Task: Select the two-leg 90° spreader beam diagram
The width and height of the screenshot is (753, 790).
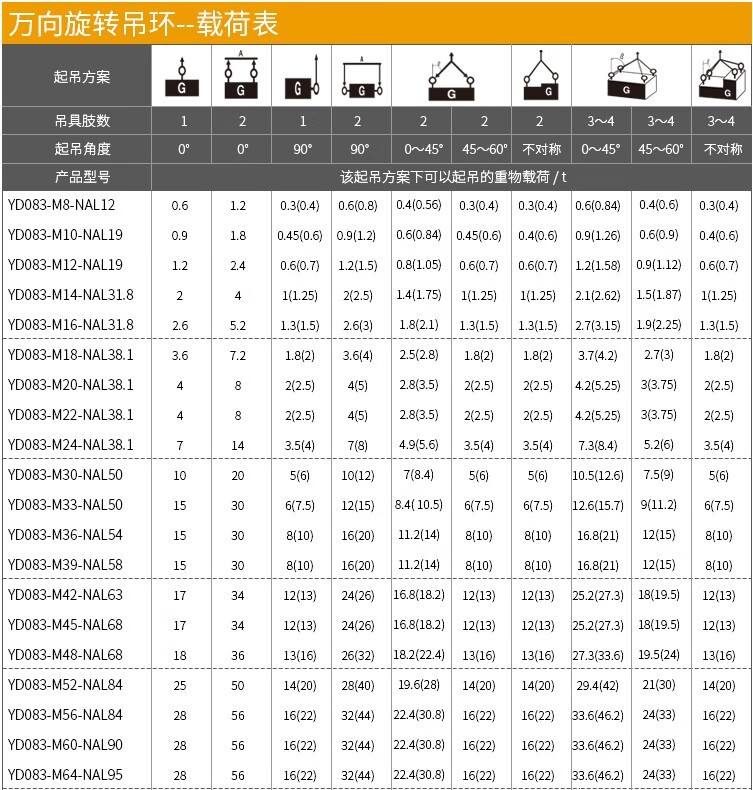Action: coord(361,77)
